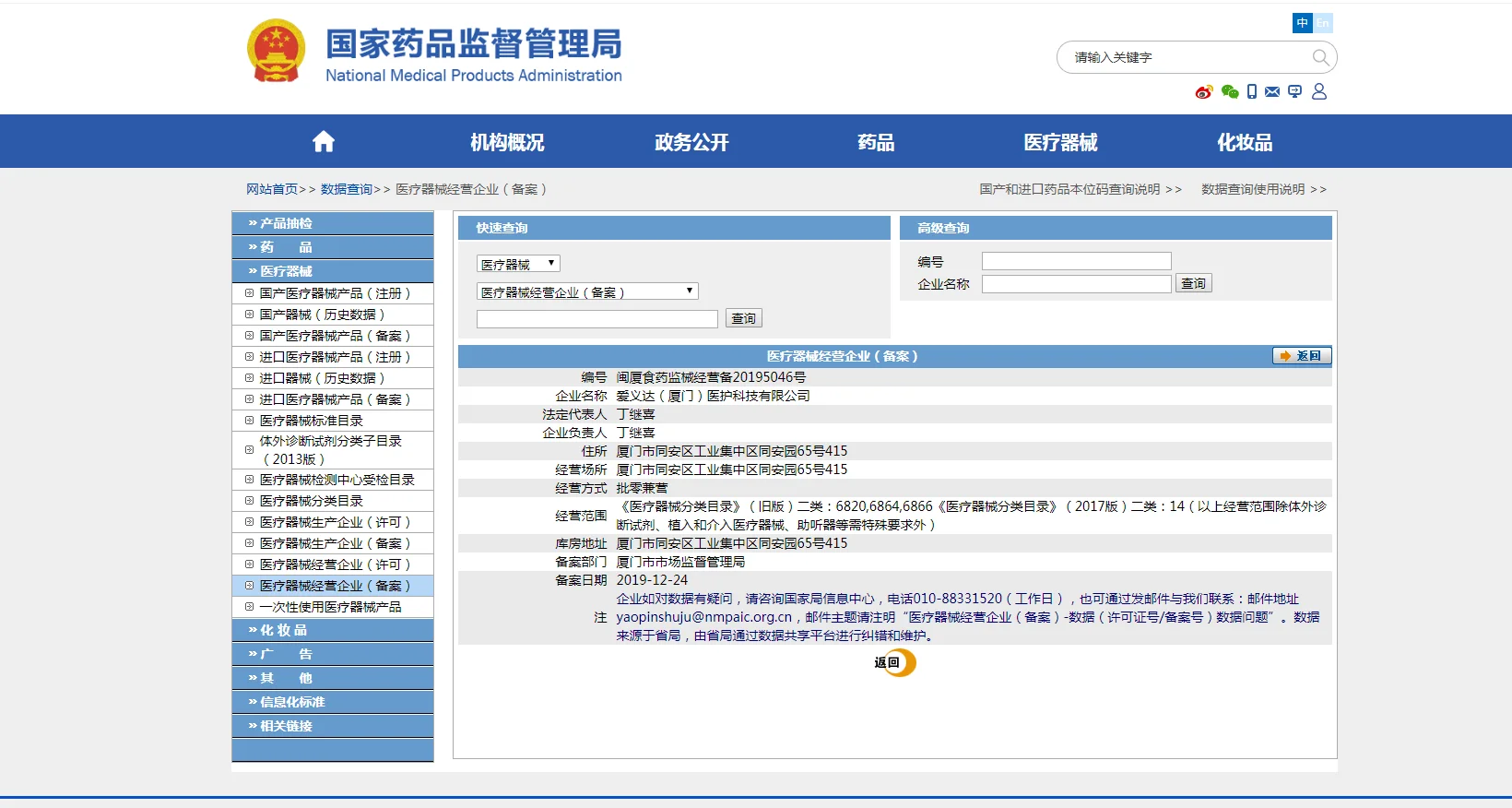
Task: Click the monitor icon beside envelope
Action: click(x=1294, y=92)
